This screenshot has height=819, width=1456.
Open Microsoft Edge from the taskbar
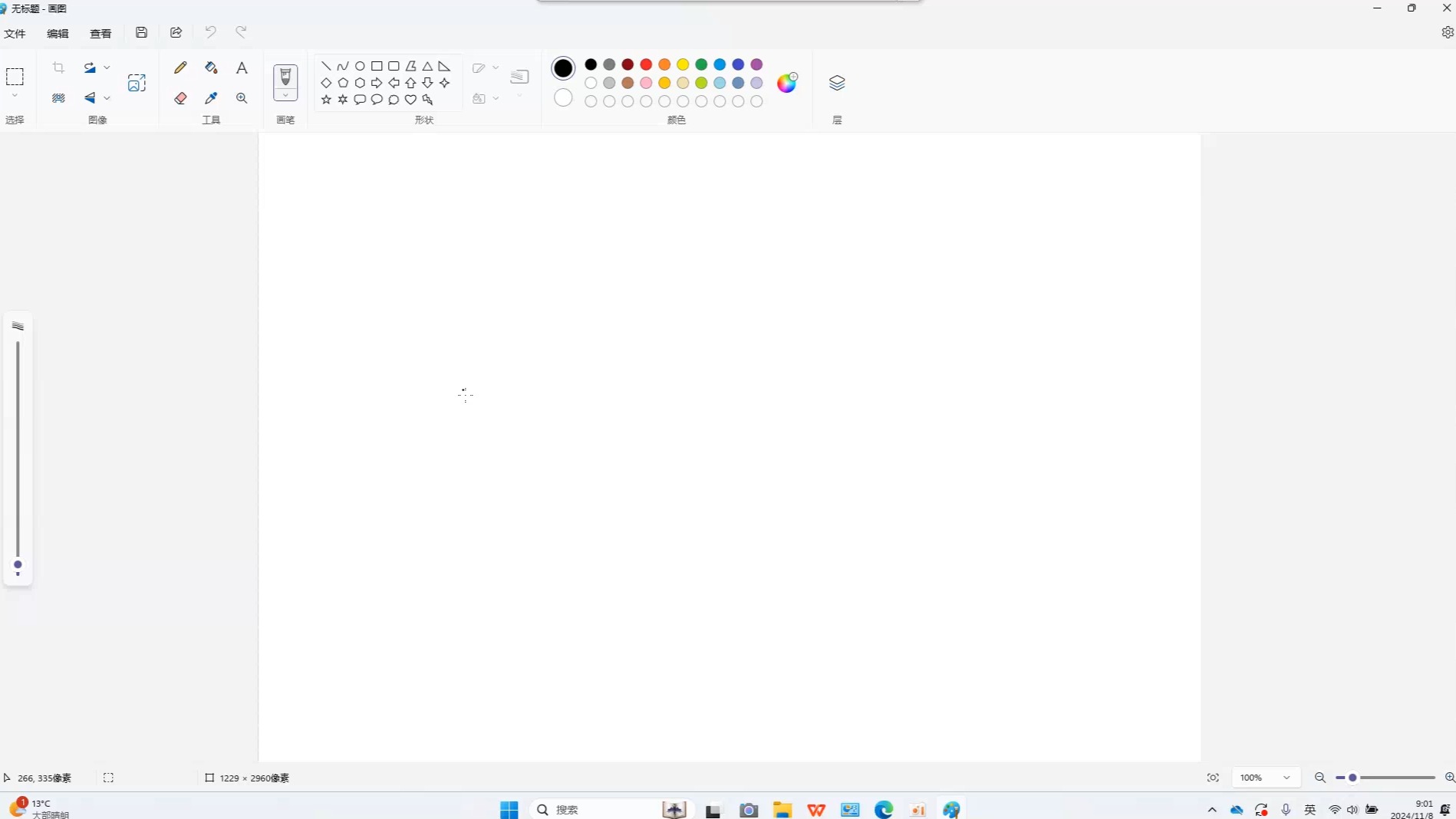(884, 810)
